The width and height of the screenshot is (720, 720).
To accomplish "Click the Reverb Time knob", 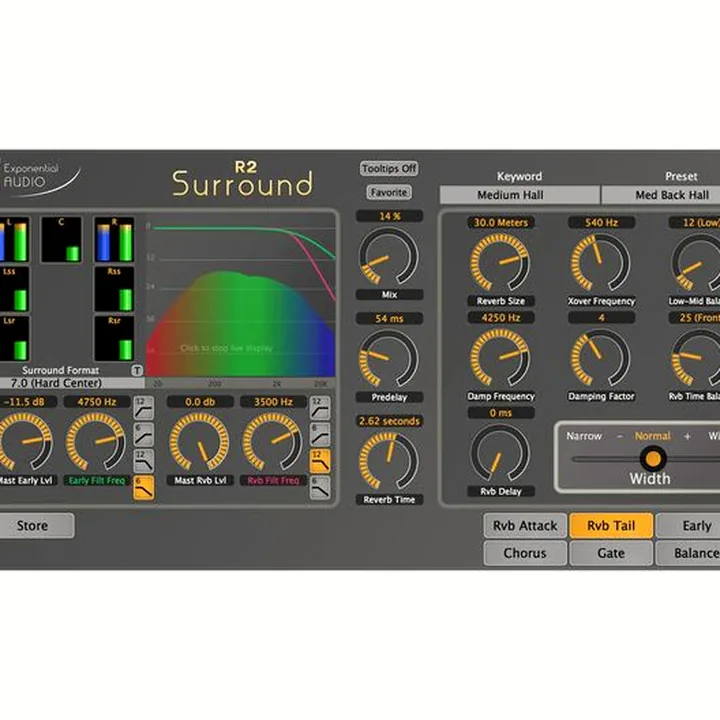I will 389,461.
